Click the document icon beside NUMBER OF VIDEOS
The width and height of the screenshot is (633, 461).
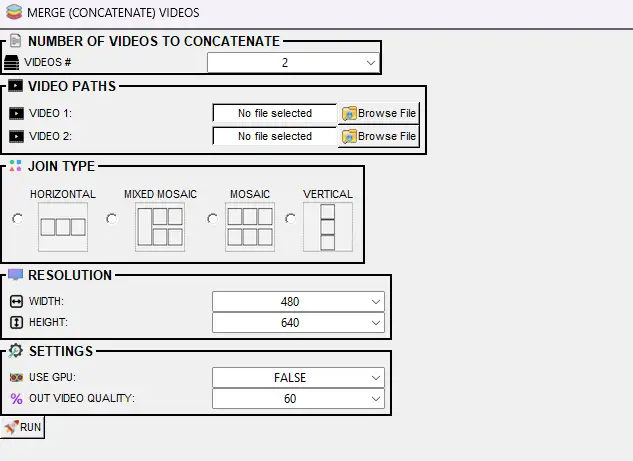15,41
